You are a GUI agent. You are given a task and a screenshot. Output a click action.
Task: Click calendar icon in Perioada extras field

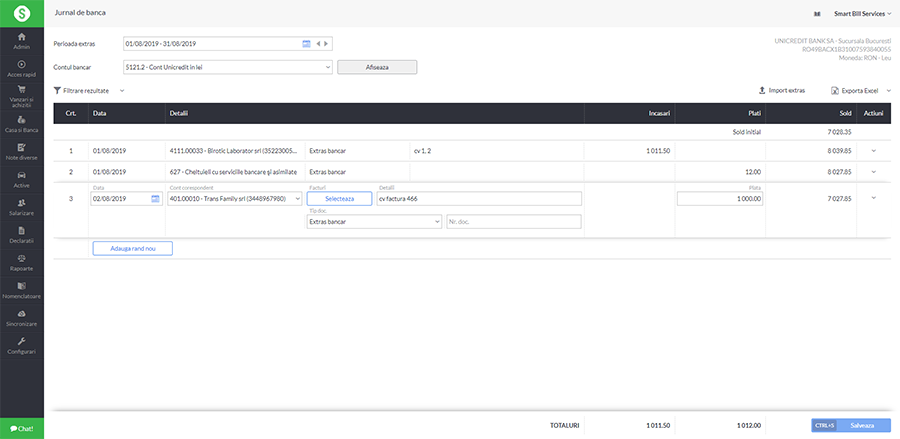pos(306,44)
